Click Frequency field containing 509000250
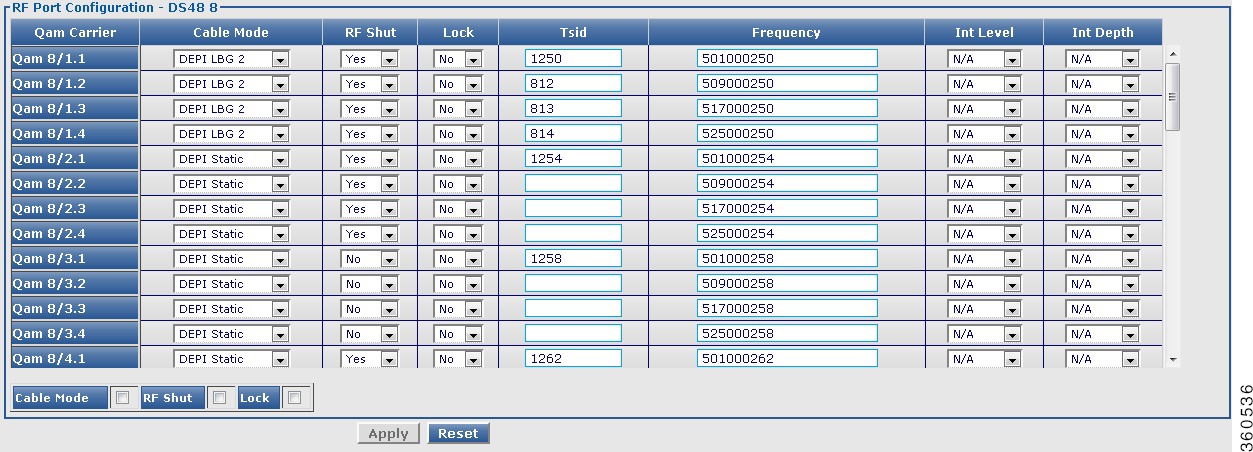Screen dimensions: 1253x452 (x=787, y=84)
